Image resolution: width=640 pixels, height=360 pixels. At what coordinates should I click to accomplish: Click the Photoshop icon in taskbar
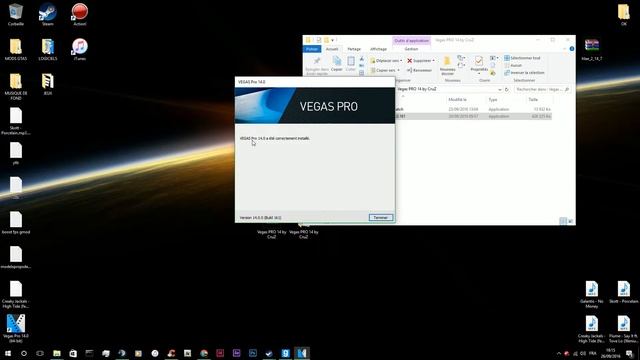coord(253,353)
